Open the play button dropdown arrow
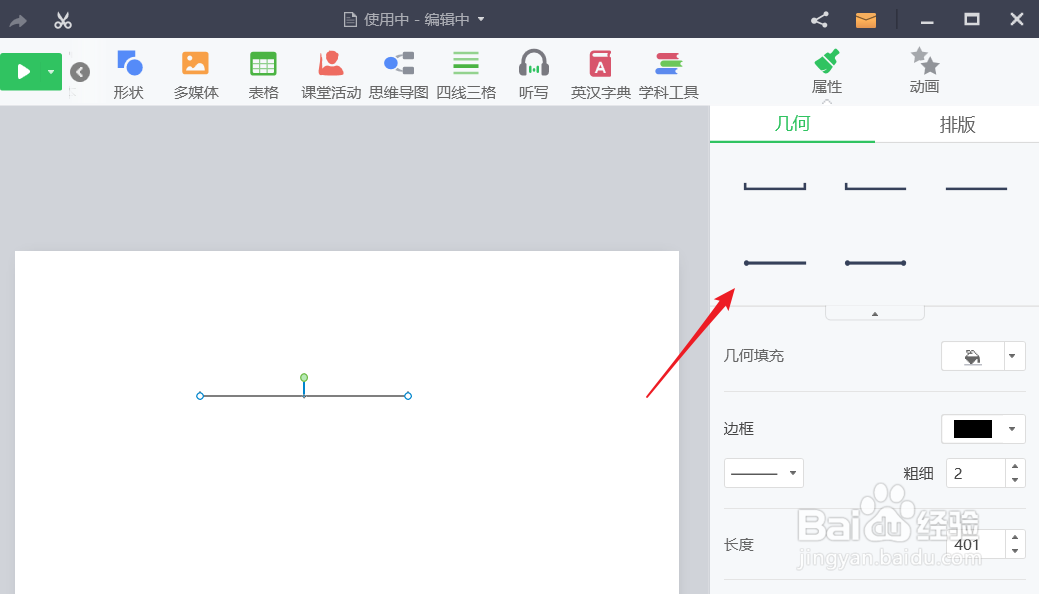This screenshot has height=594, width=1039. coord(51,72)
